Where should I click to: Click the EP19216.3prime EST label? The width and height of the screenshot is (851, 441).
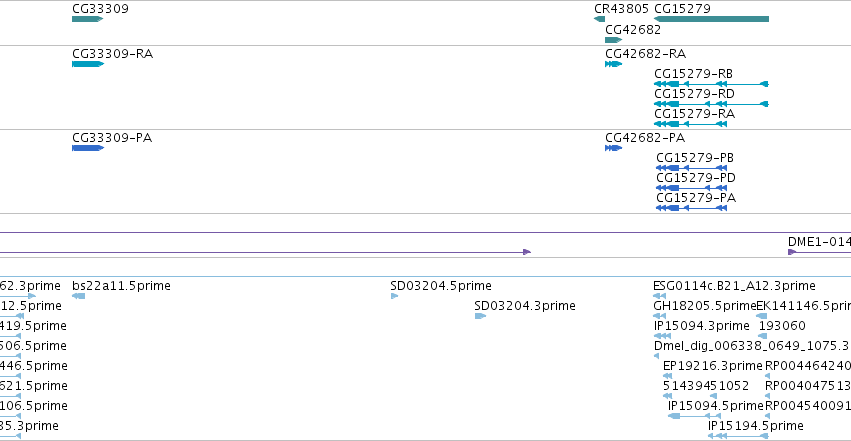point(713,366)
